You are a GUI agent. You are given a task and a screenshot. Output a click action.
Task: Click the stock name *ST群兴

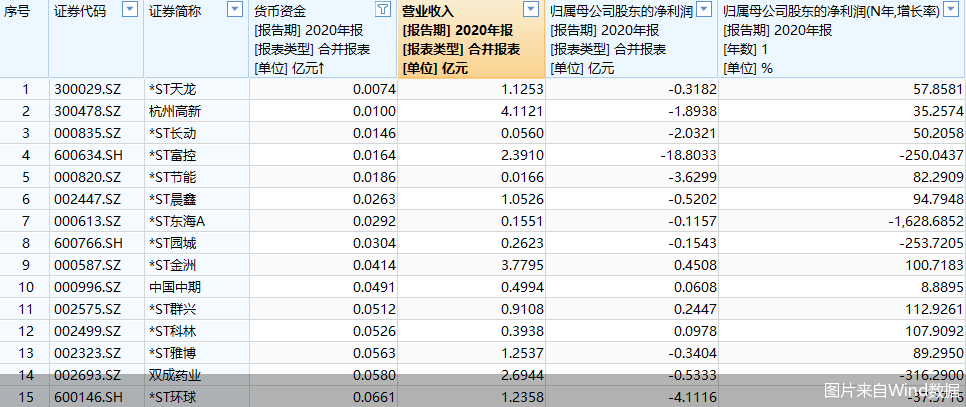[x=172, y=309]
